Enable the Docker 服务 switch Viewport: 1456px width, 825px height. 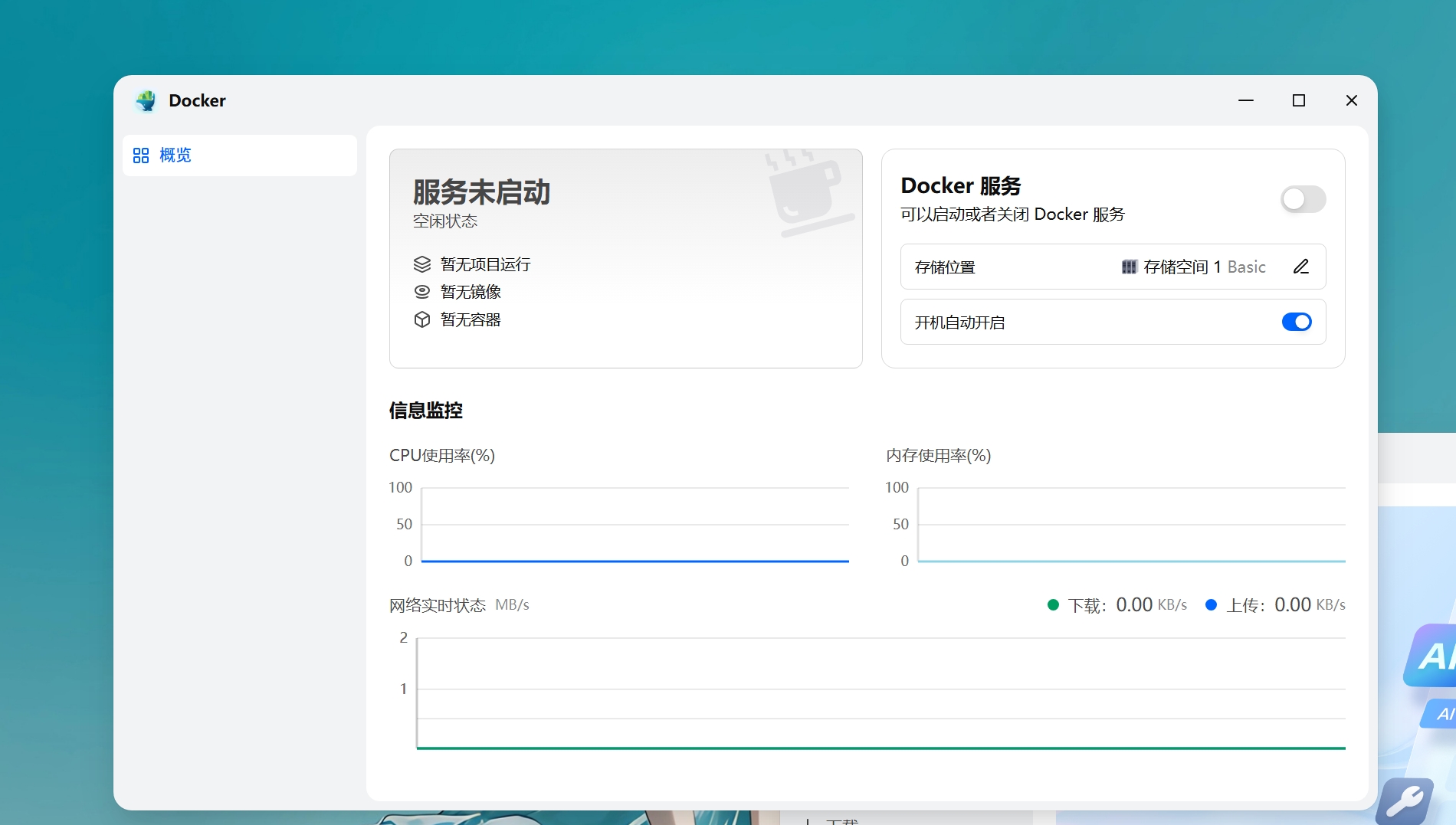pyautogui.click(x=1303, y=199)
